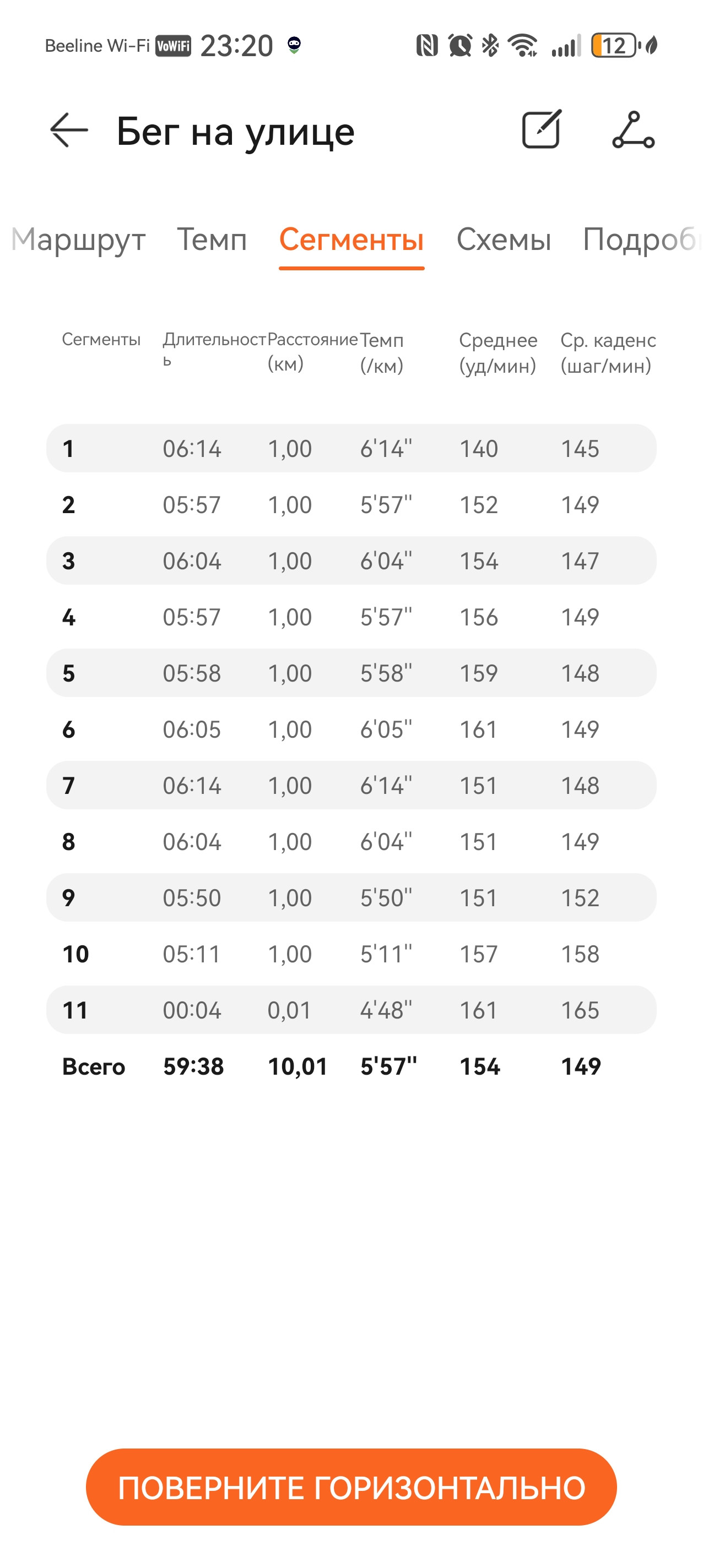
Task: Tap the alarm clock status icon
Action: (460, 46)
